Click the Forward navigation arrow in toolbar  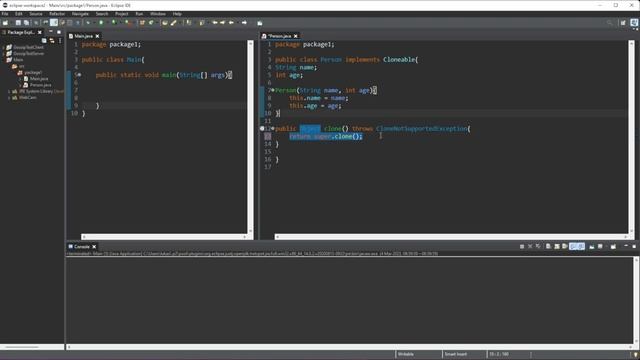click(244, 23)
